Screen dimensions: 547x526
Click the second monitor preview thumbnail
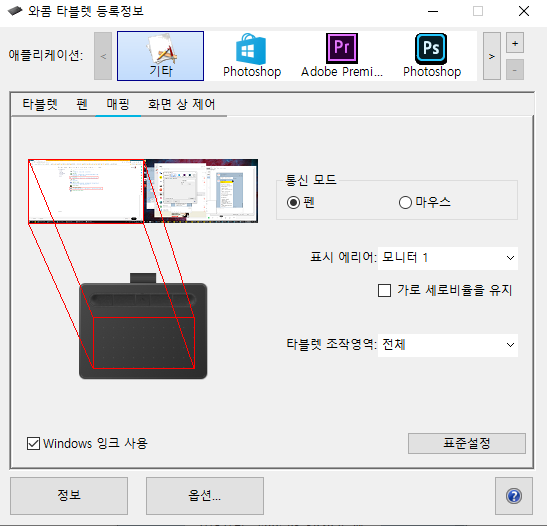[x=201, y=191]
